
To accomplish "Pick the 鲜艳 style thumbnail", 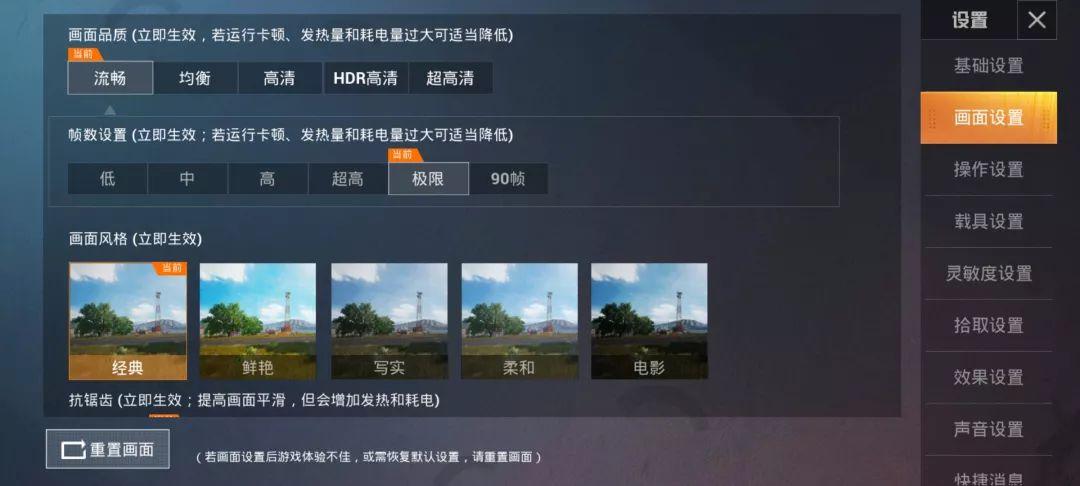I will tap(258, 321).
